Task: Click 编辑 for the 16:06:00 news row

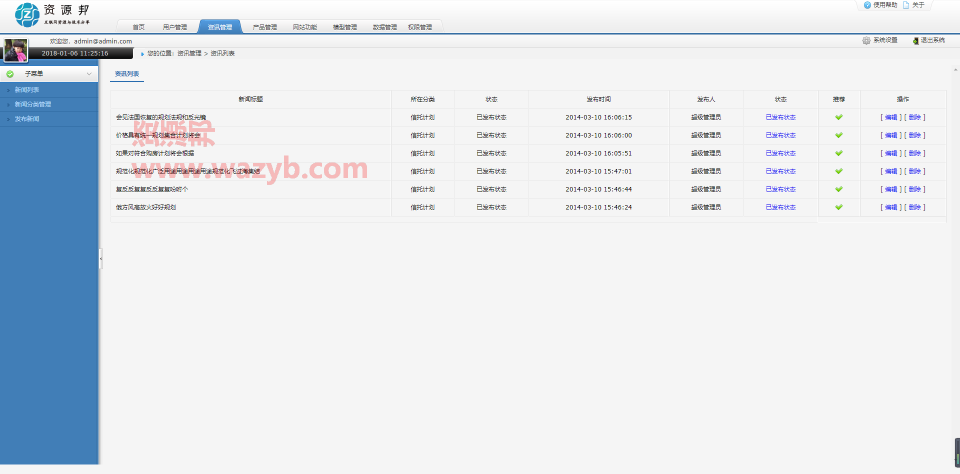Action: point(891,135)
